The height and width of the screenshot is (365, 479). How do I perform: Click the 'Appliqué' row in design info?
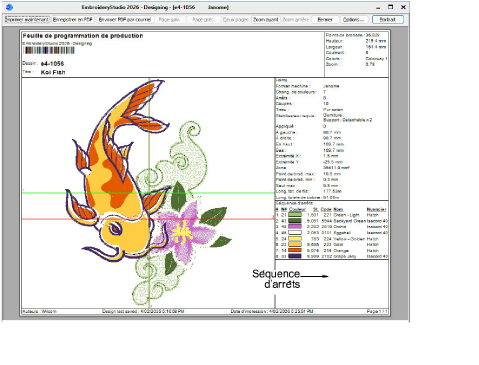[301, 126]
